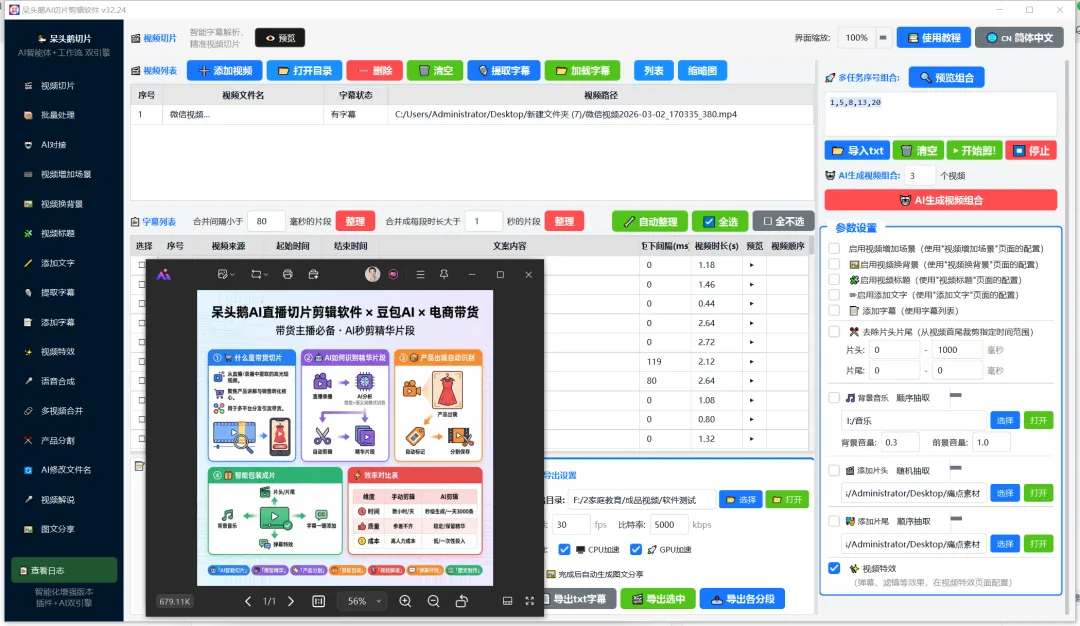This screenshot has width=1080, height=626.
Task: Open 图文分享 sidebar page
Action: [x=57, y=529]
